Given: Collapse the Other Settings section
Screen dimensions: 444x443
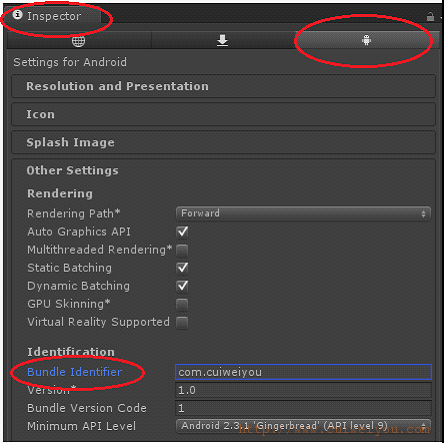Looking at the screenshot, I should tap(72, 171).
